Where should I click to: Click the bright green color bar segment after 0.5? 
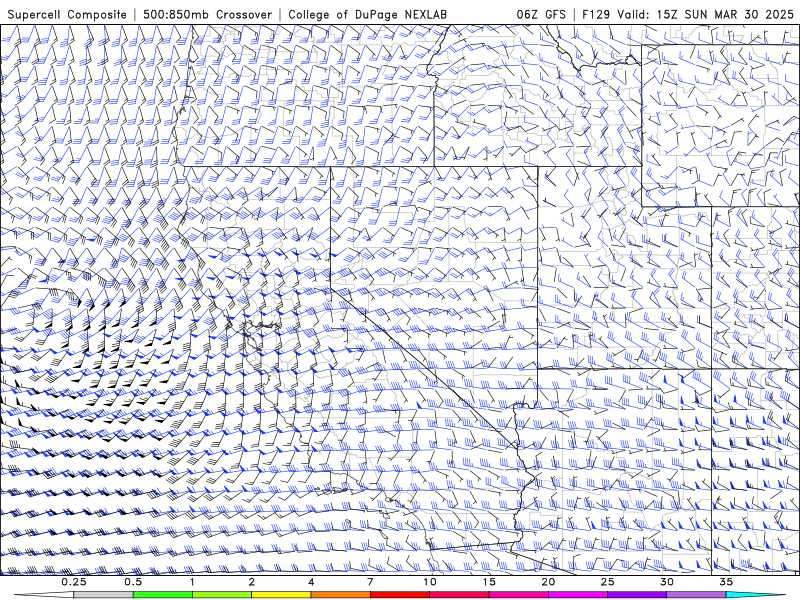162,595
